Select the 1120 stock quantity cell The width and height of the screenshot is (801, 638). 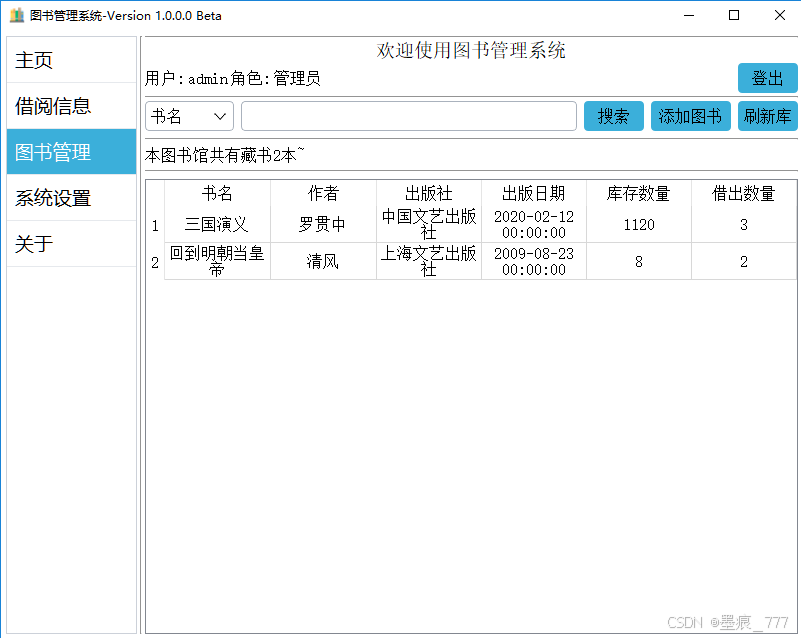[x=639, y=224]
